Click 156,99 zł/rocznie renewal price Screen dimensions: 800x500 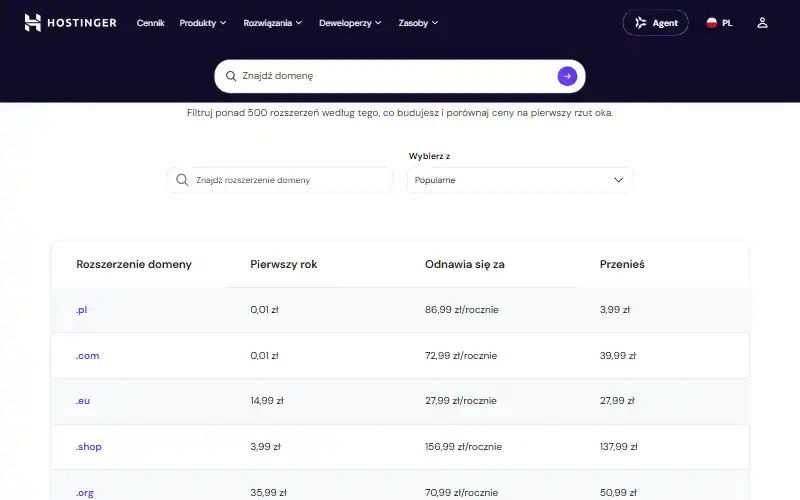point(463,446)
